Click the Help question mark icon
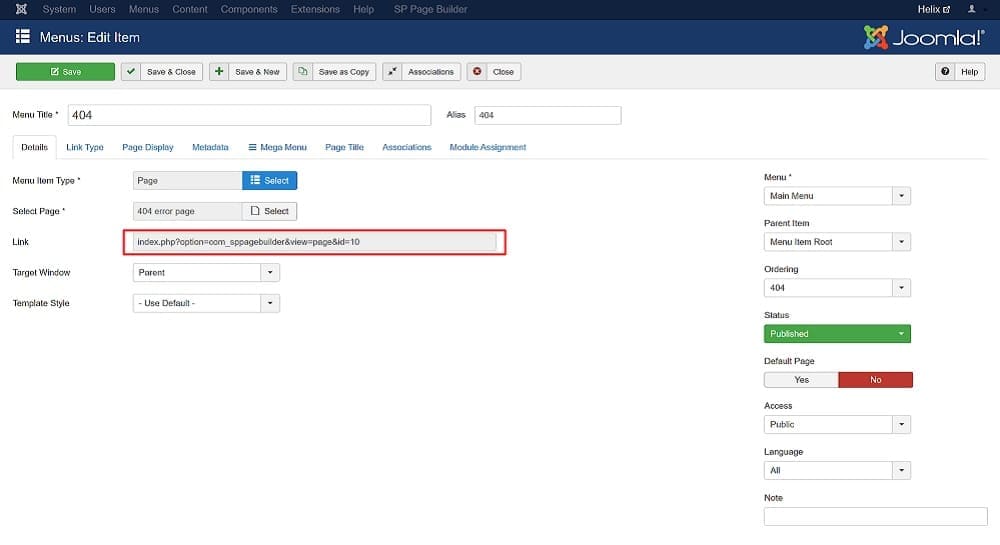 (945, 71)
